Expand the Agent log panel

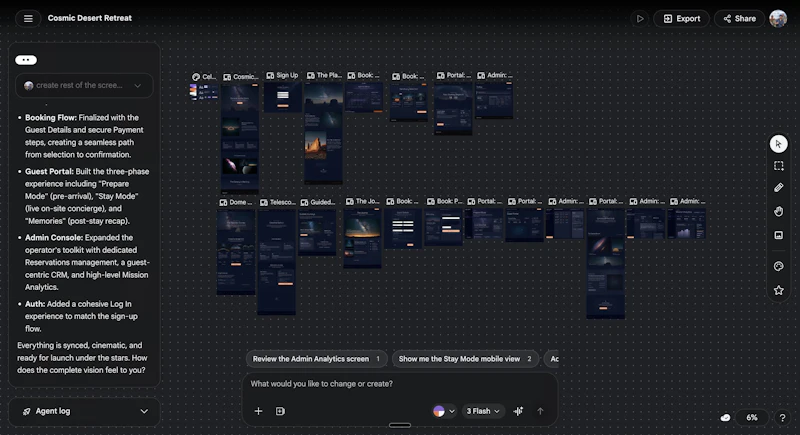click(84, 412)
